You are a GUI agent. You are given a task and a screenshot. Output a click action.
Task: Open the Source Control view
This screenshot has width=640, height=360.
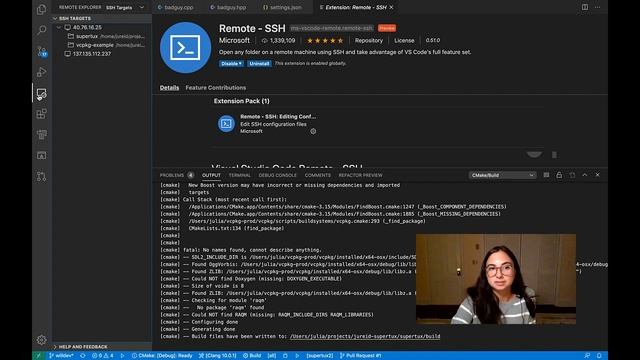tap(42, 51)
